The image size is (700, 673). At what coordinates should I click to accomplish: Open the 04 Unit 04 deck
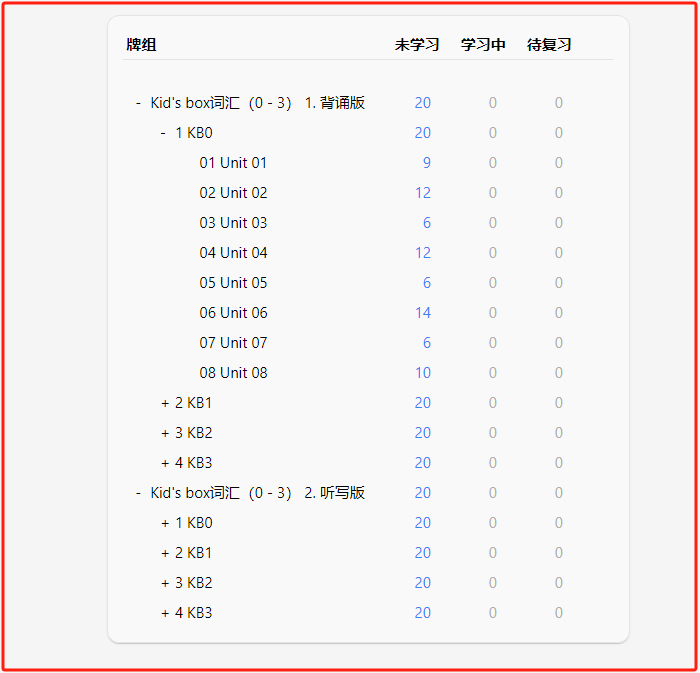[233, 253]
